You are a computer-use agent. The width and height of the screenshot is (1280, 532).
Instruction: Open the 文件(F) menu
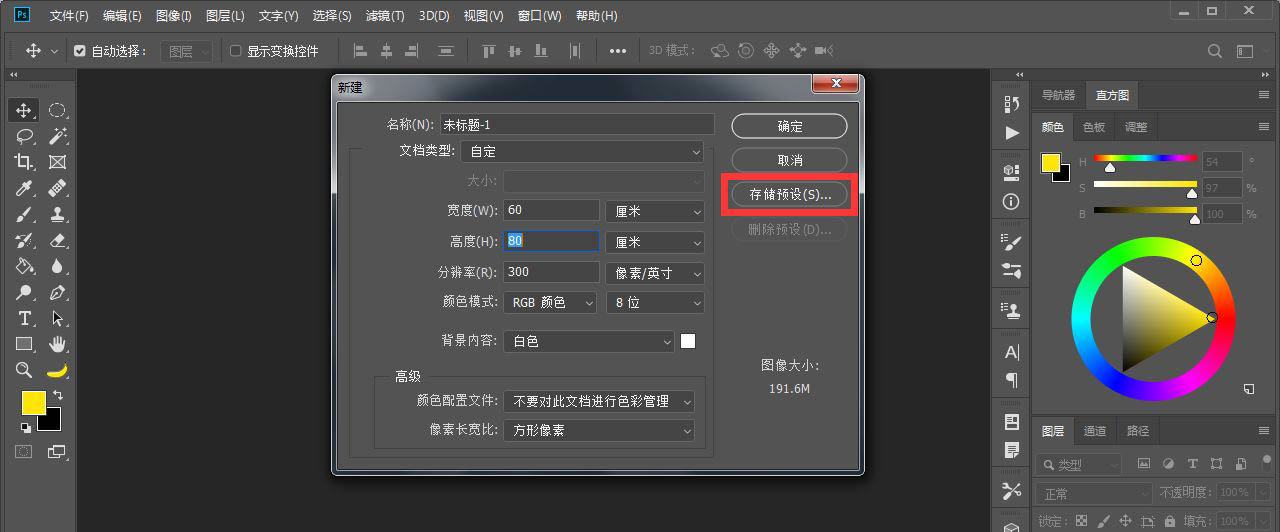pyautogui.click(x=69, y=16)
